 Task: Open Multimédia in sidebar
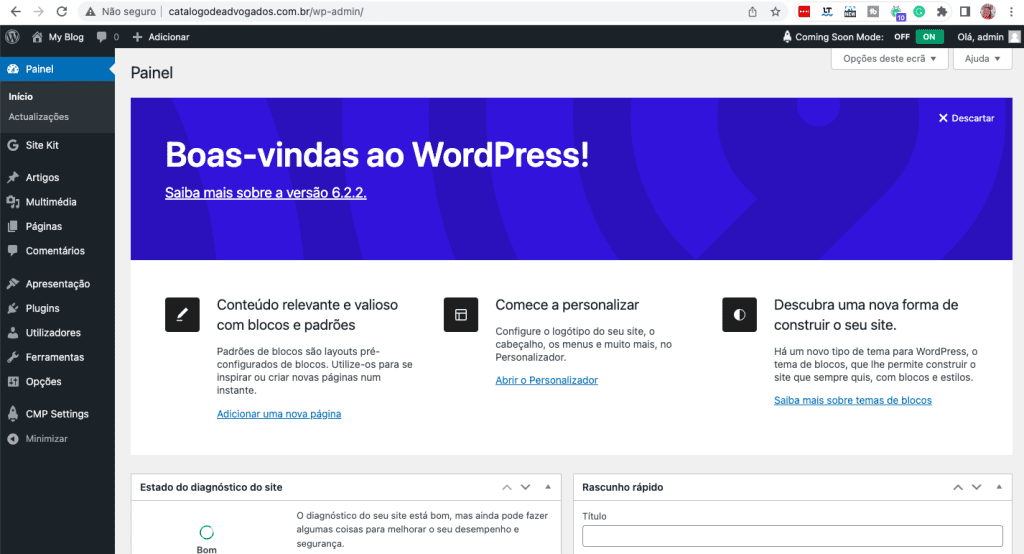(50, 202)
